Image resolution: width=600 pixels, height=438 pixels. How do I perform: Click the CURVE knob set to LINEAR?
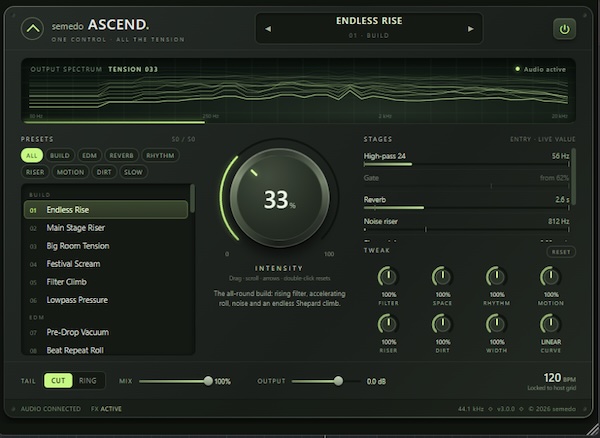coord(551,324)
